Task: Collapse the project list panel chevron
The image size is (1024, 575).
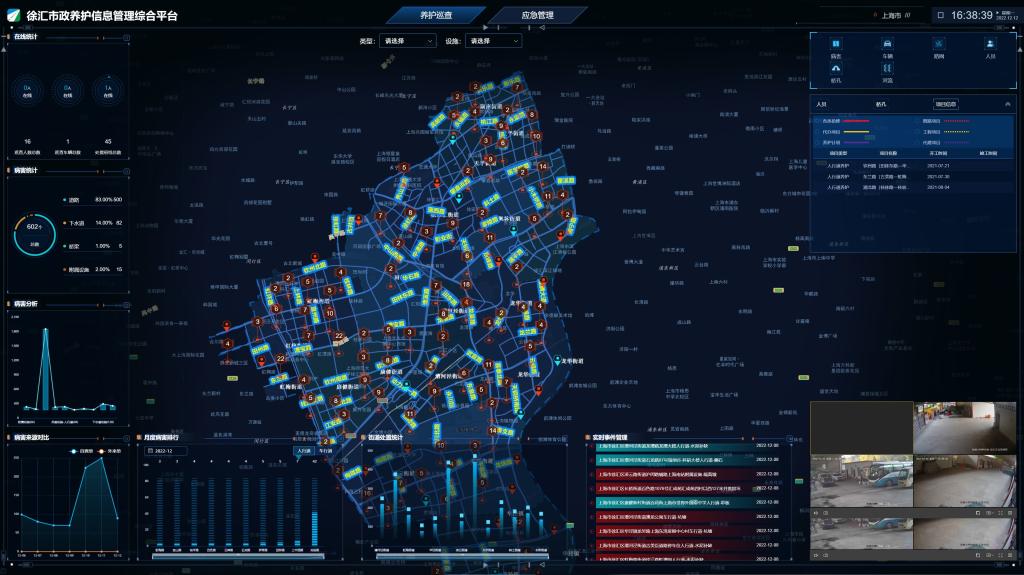Action: (1007, 104)
